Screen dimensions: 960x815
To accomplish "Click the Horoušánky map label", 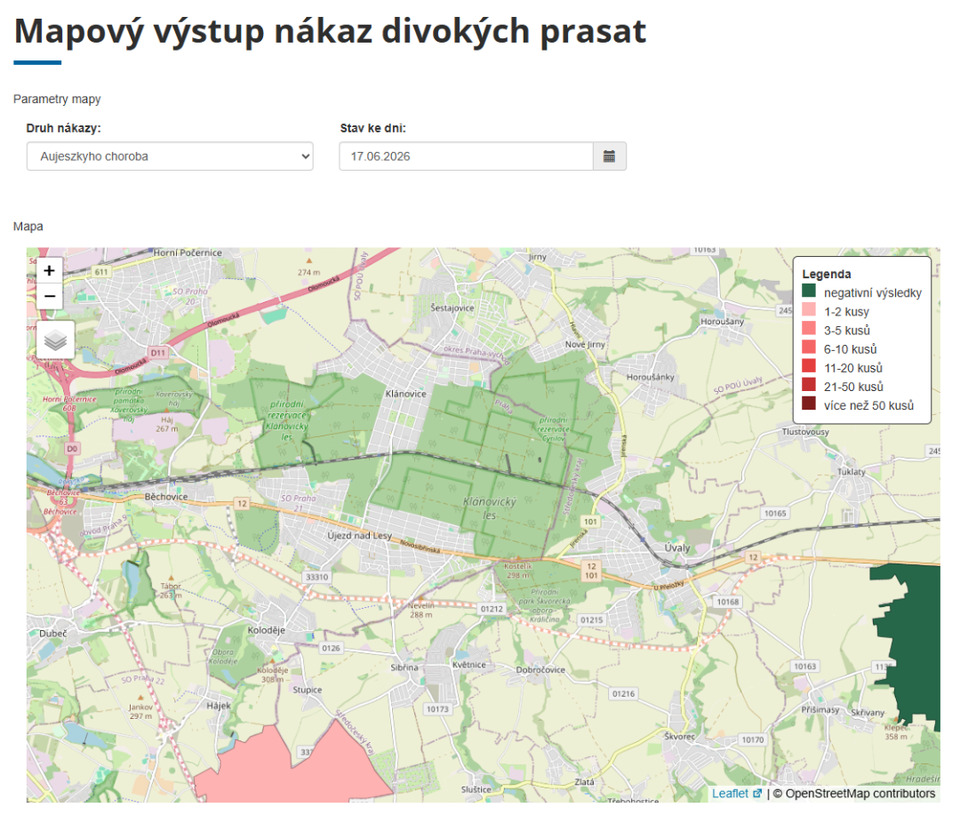I will click(650, 377).
